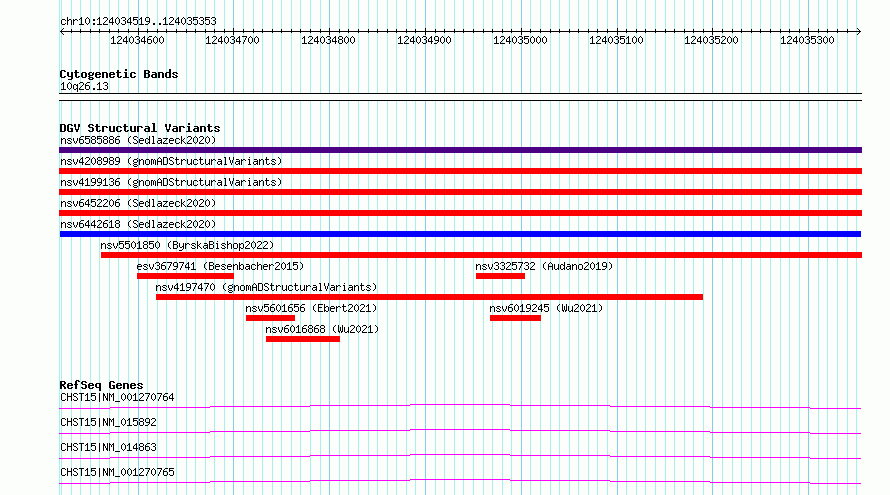Click the red nsv4208989 variant bar
The width and height of the screenshot is (890, 495).
460,171
